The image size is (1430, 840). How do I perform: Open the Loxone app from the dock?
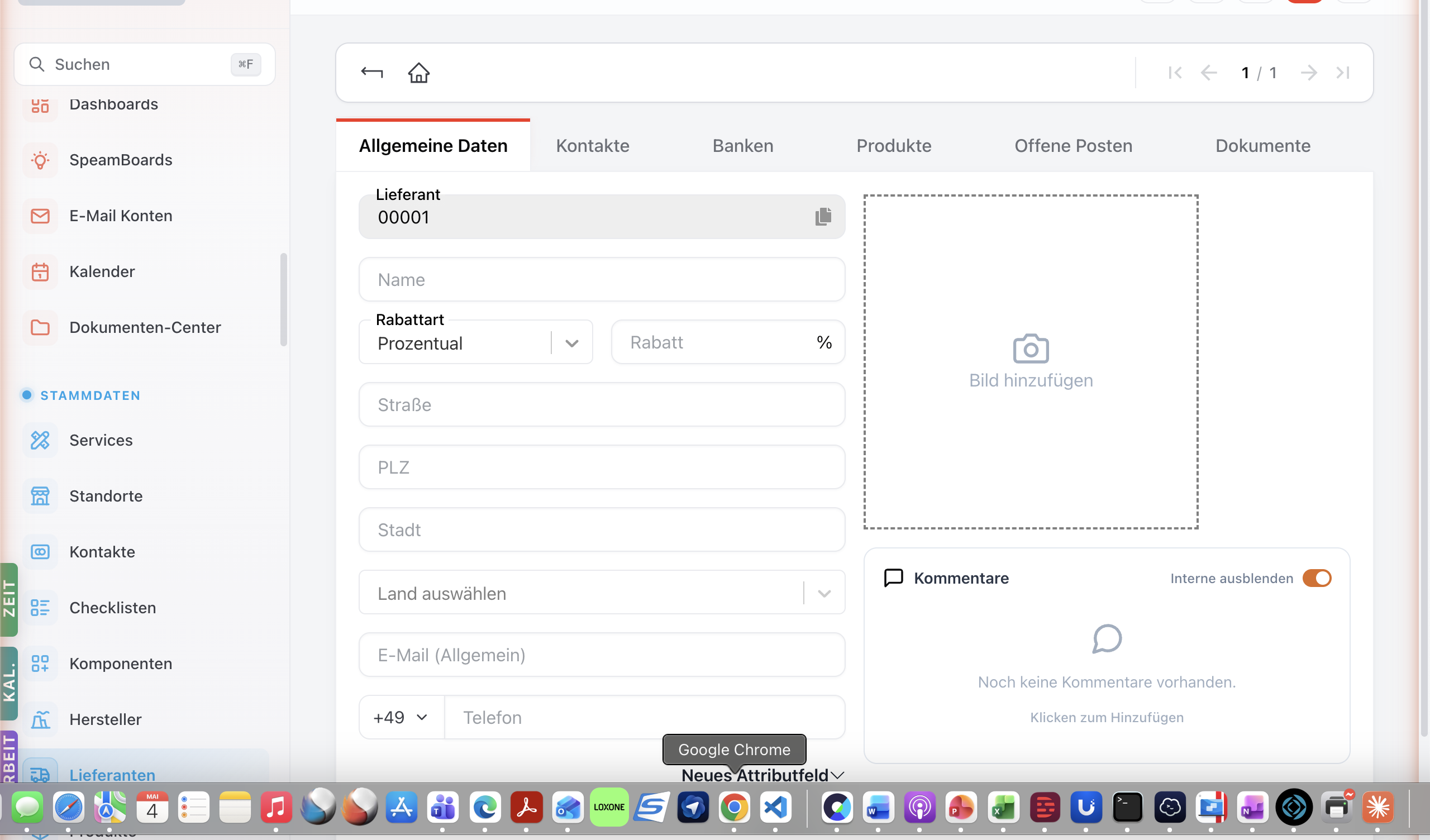click(x=609, y=807)
